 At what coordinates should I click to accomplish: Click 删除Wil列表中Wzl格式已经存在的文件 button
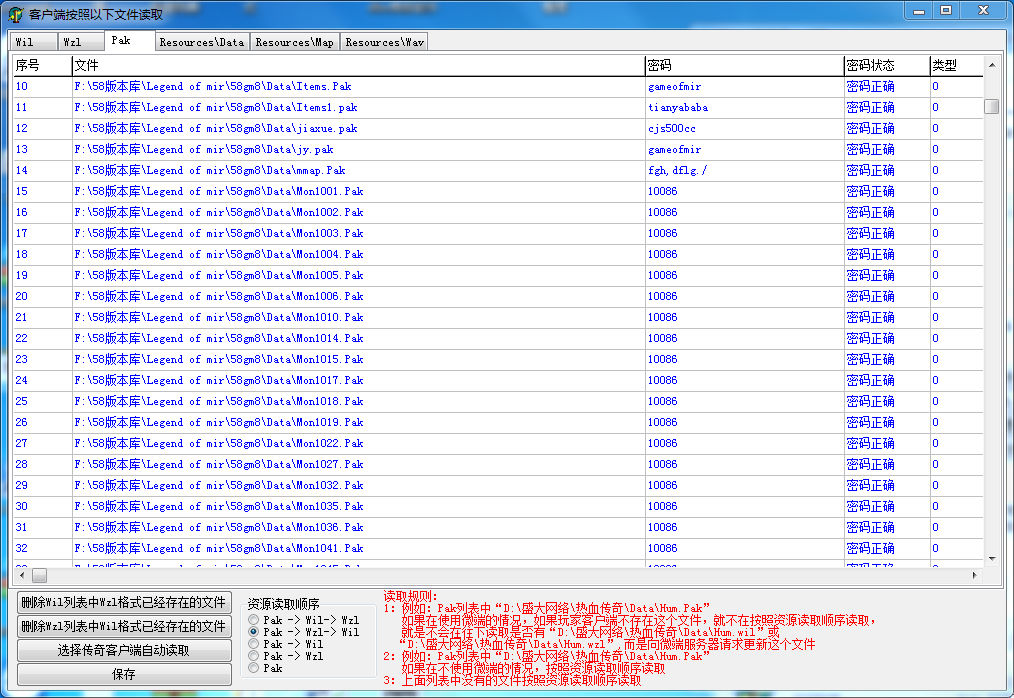click(x=124, y=602)
